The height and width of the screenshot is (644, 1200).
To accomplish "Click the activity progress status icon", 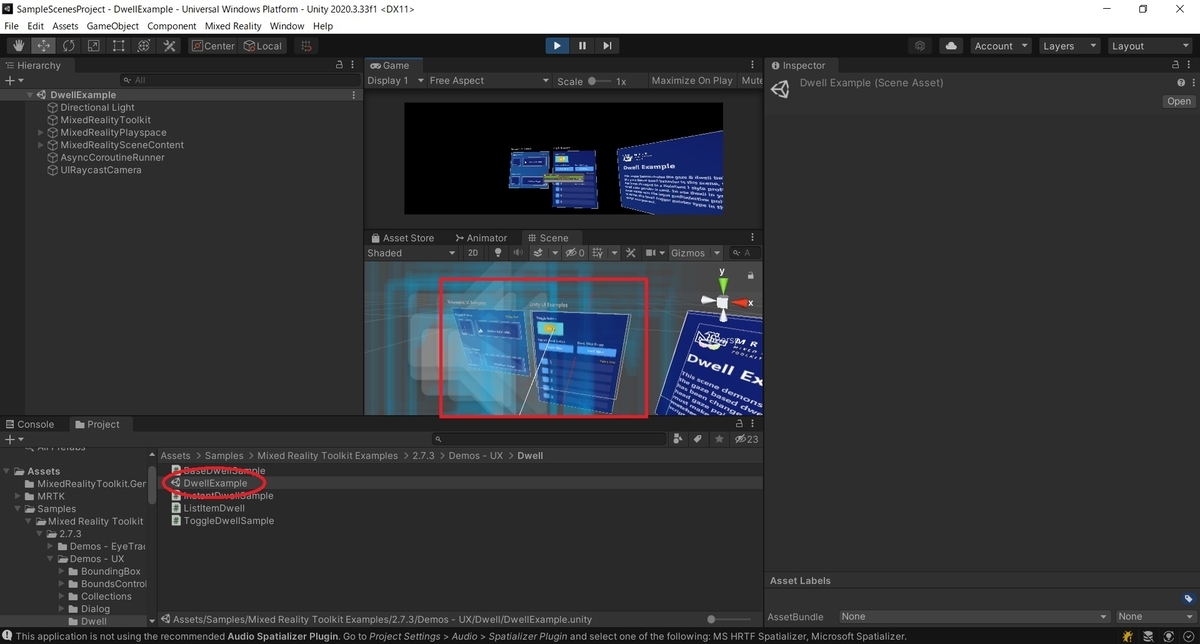I will (x=1168, y=636).
